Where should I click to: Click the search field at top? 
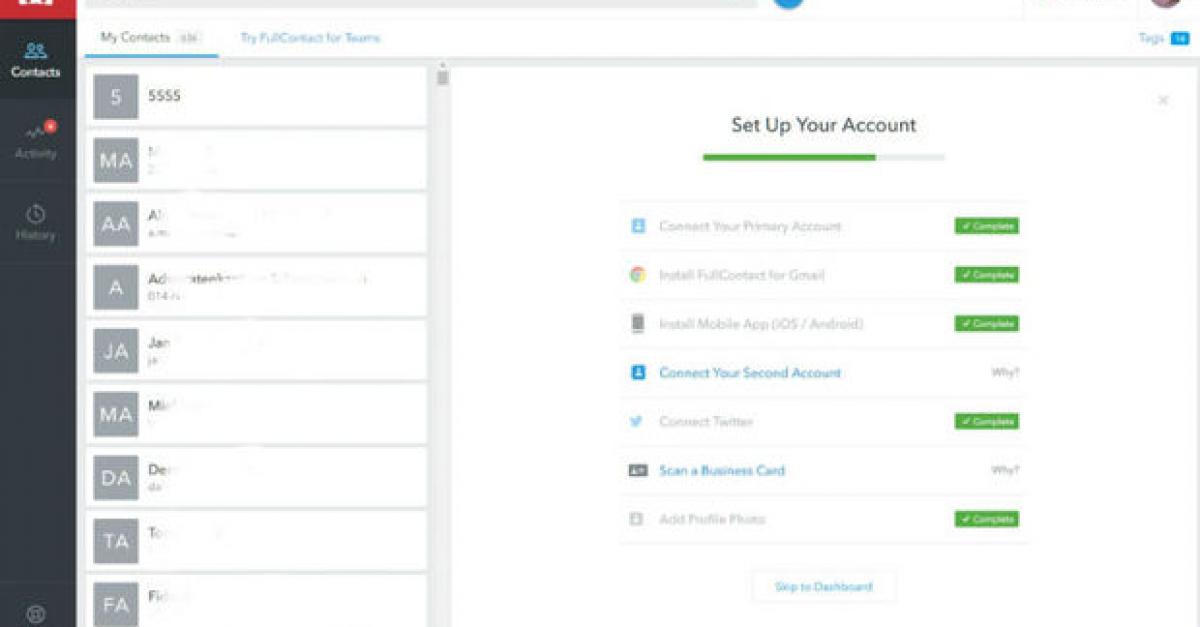coord(420,3)
